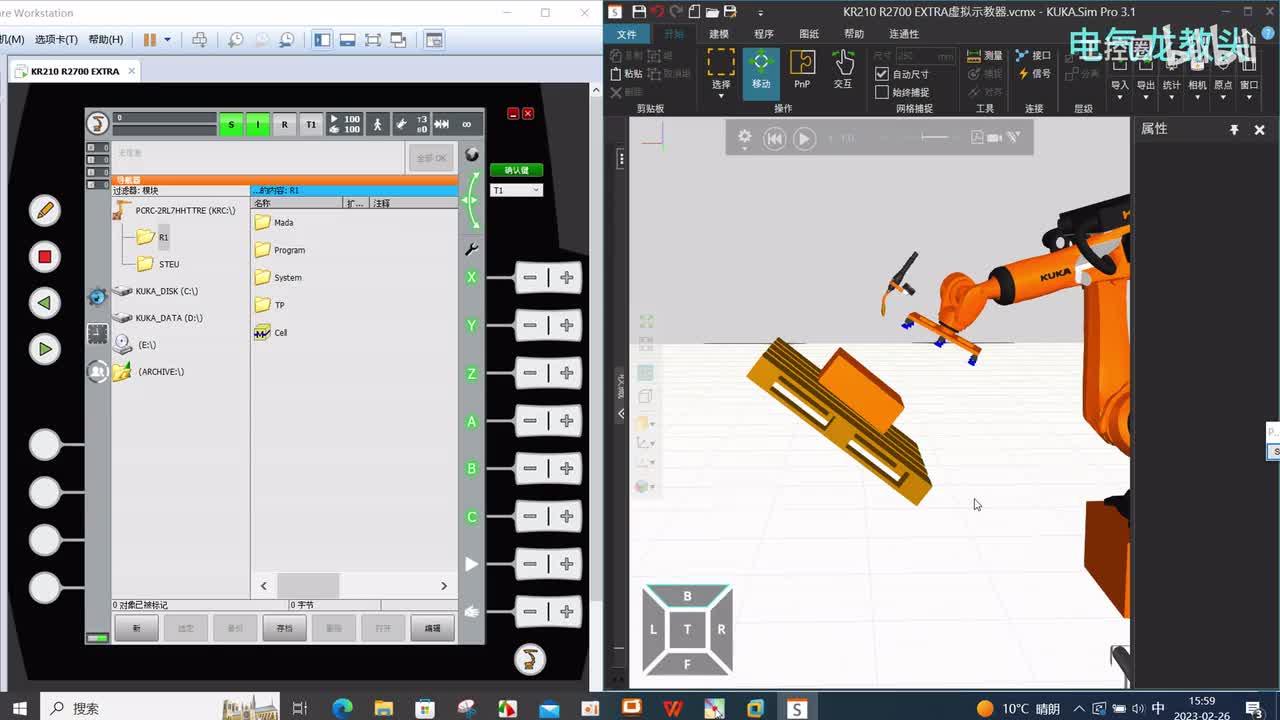Click the Z axis plus jog key

coord(567,373)
